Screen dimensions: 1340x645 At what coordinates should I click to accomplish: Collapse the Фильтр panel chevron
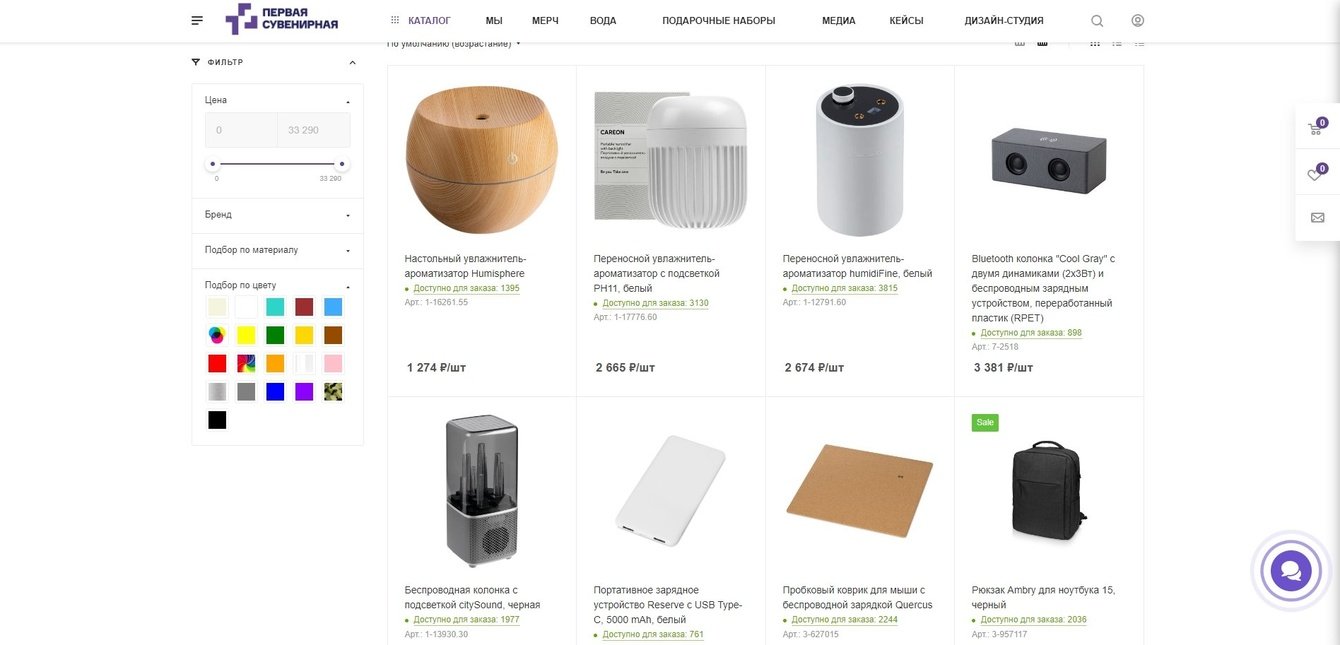pos(352,62)
